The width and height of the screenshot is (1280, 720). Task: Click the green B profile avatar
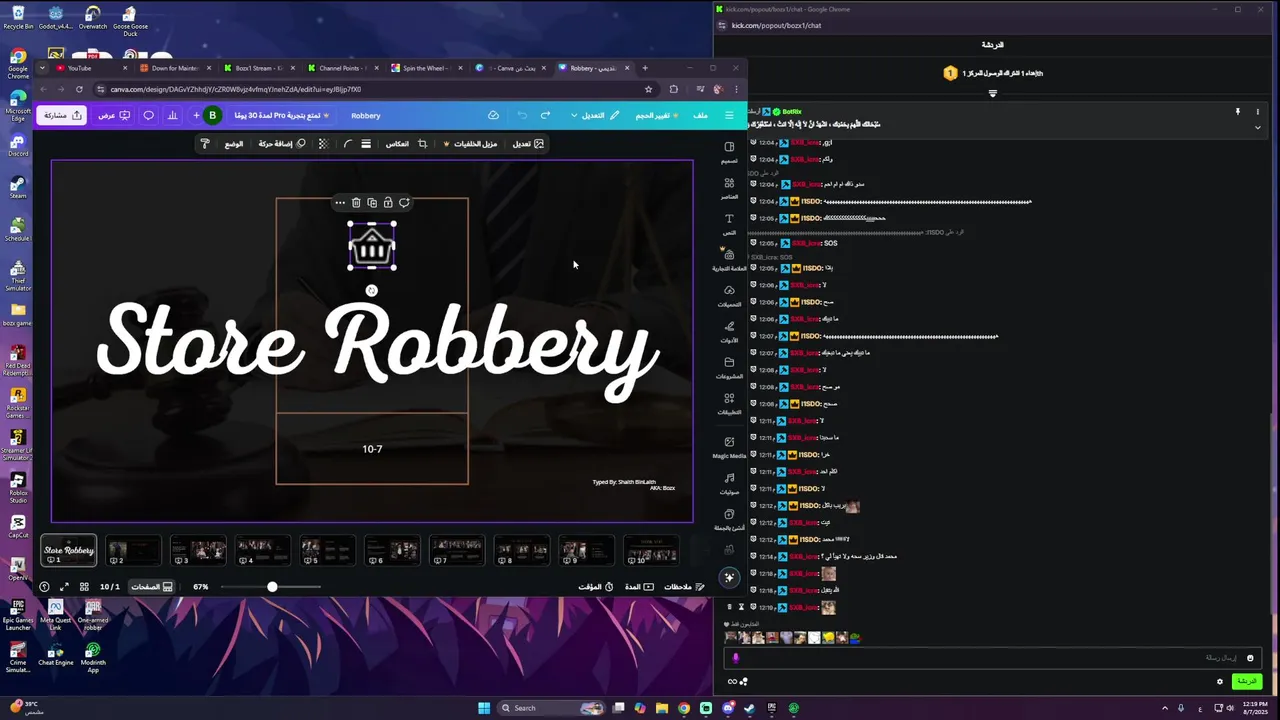point(212,115)
